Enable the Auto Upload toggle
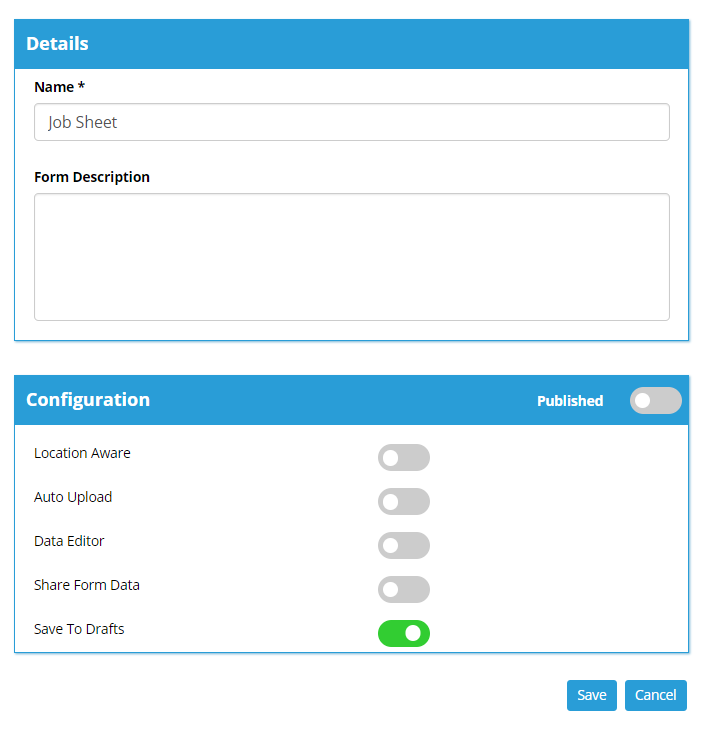Viewport: 714px width, 730px height. [404, 501]
